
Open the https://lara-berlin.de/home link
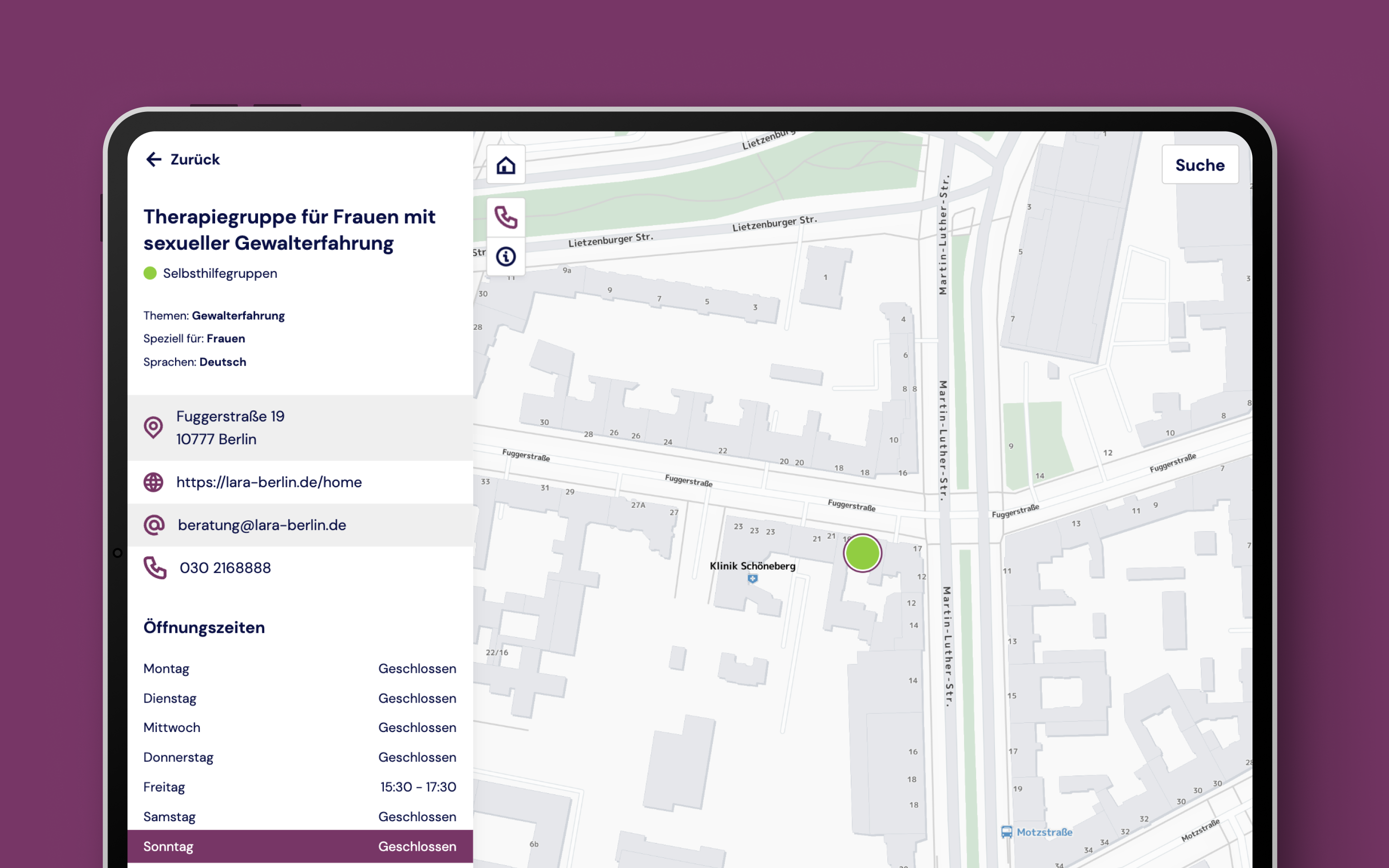click(269, 482)
